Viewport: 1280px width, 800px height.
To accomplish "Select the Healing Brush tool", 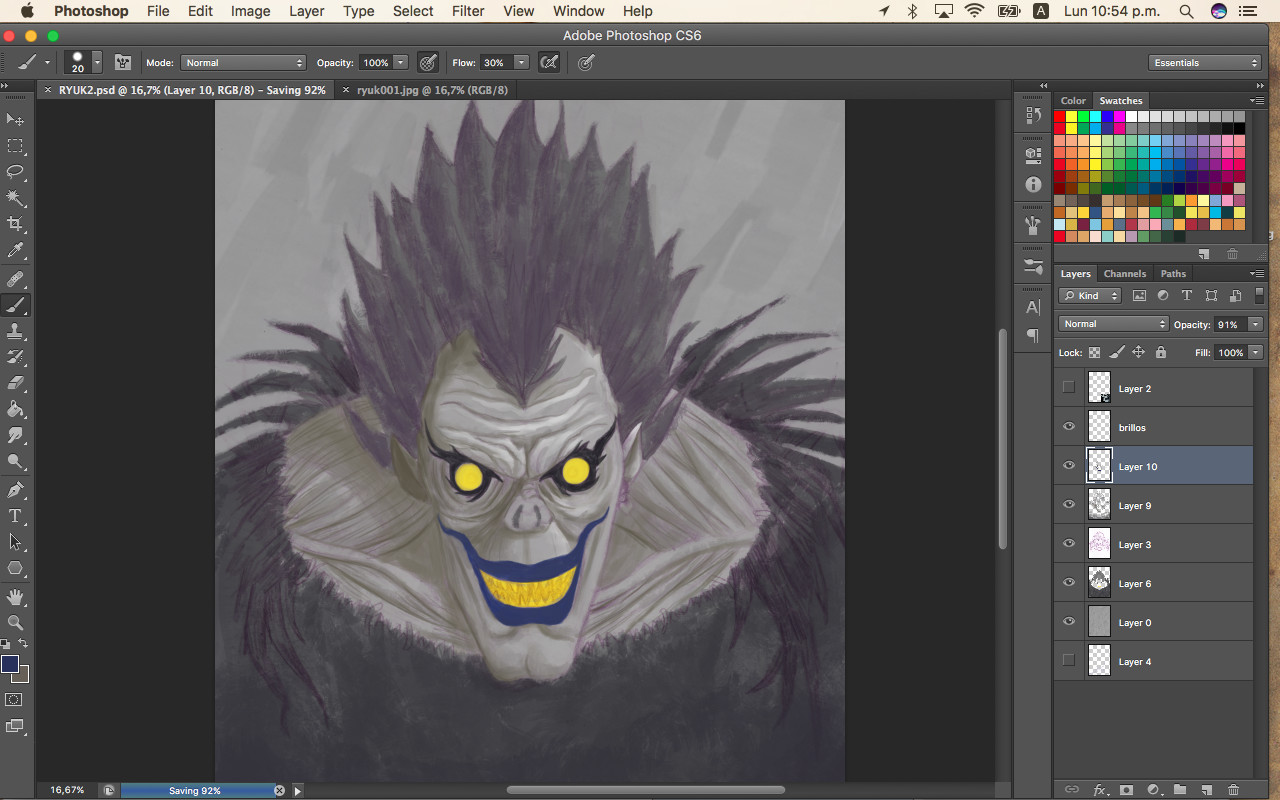I will [x=16, y=279].
